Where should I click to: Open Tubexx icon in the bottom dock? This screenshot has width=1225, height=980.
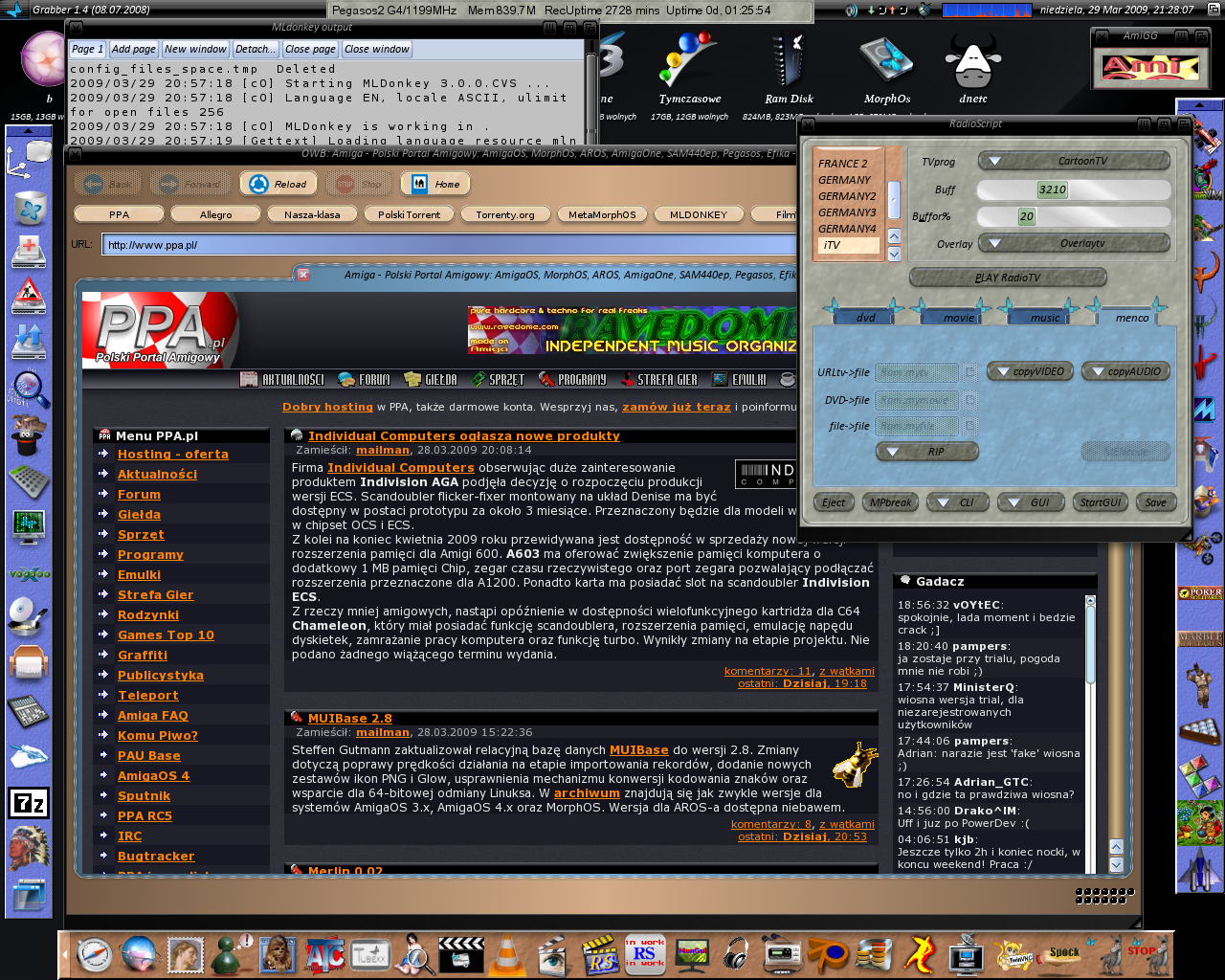(x=369, y=955)
